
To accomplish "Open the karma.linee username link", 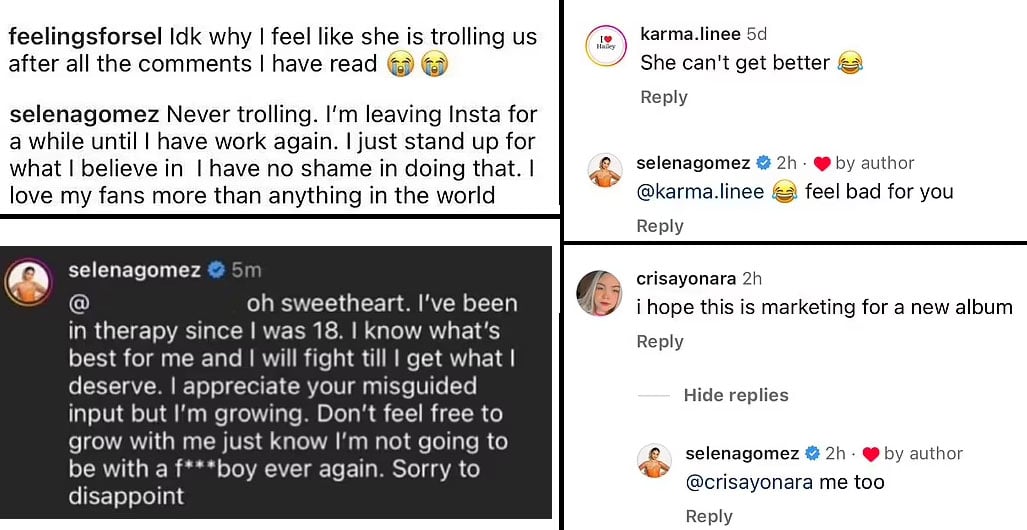I will coord(688,34).
